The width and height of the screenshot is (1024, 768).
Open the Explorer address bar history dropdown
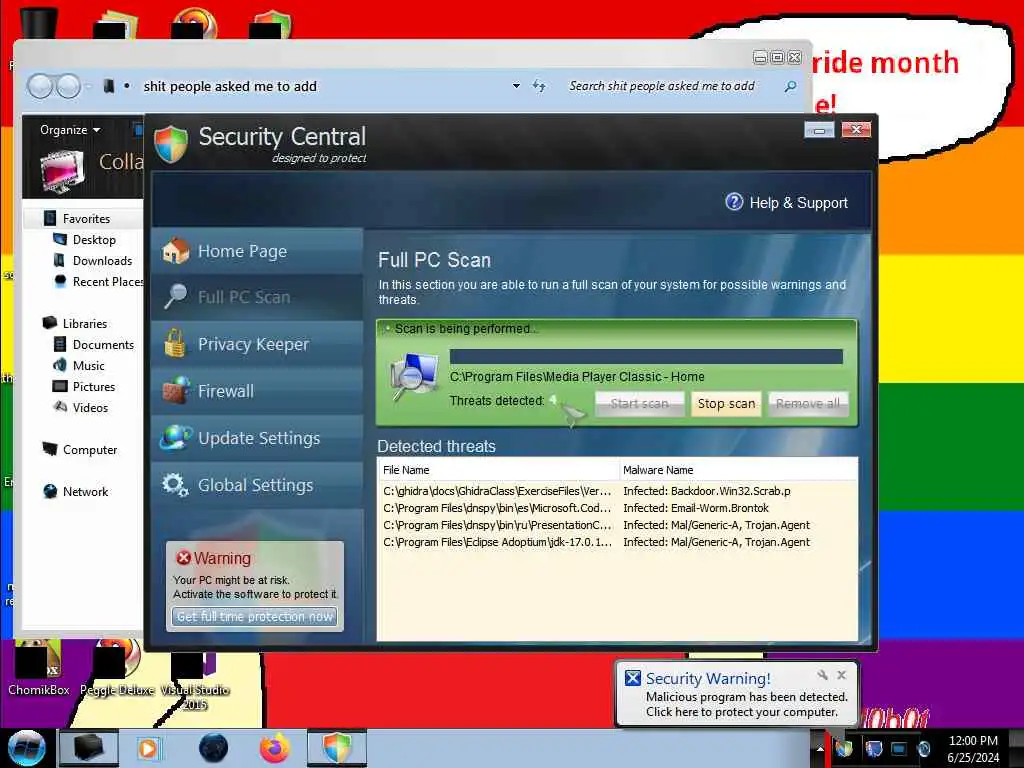516,86
